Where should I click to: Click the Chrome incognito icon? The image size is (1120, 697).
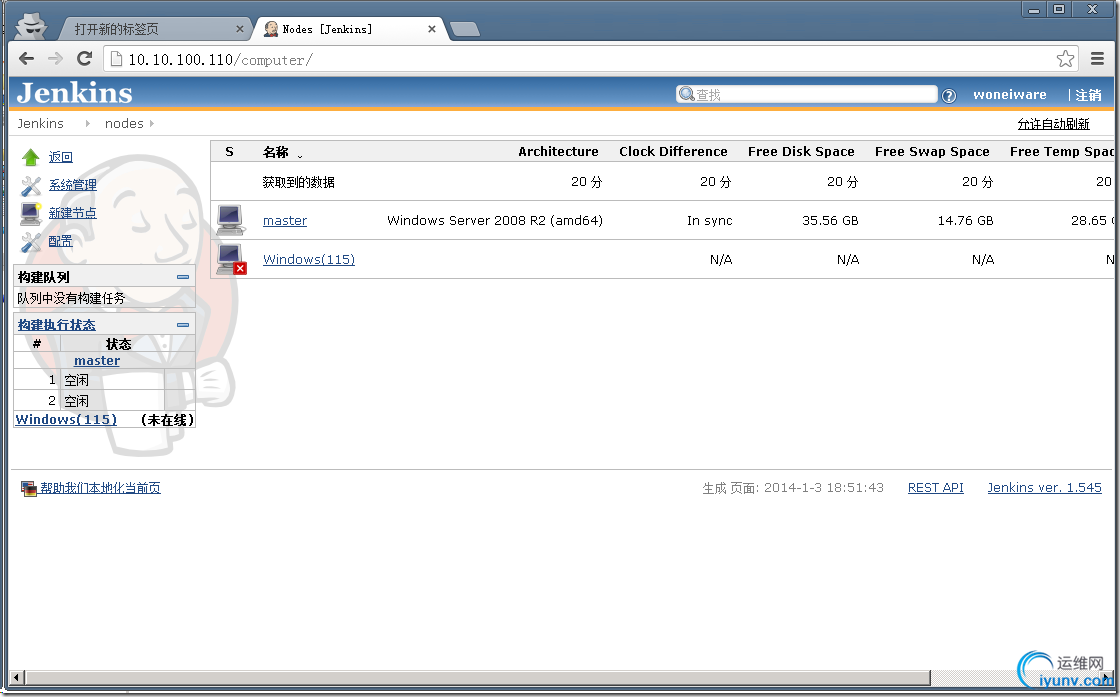tap(31, 26)
